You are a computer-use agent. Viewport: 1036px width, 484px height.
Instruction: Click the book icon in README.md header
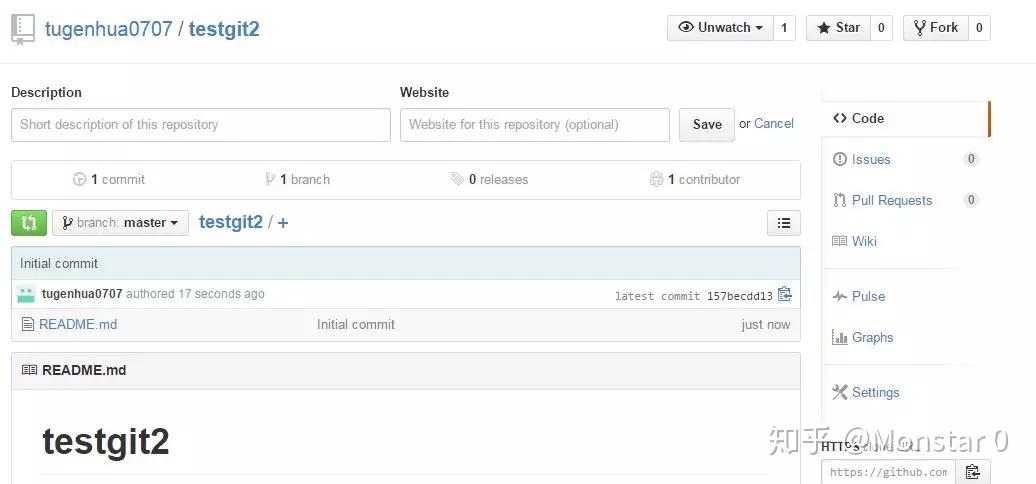pyautogui.click(x=29, y=370)
